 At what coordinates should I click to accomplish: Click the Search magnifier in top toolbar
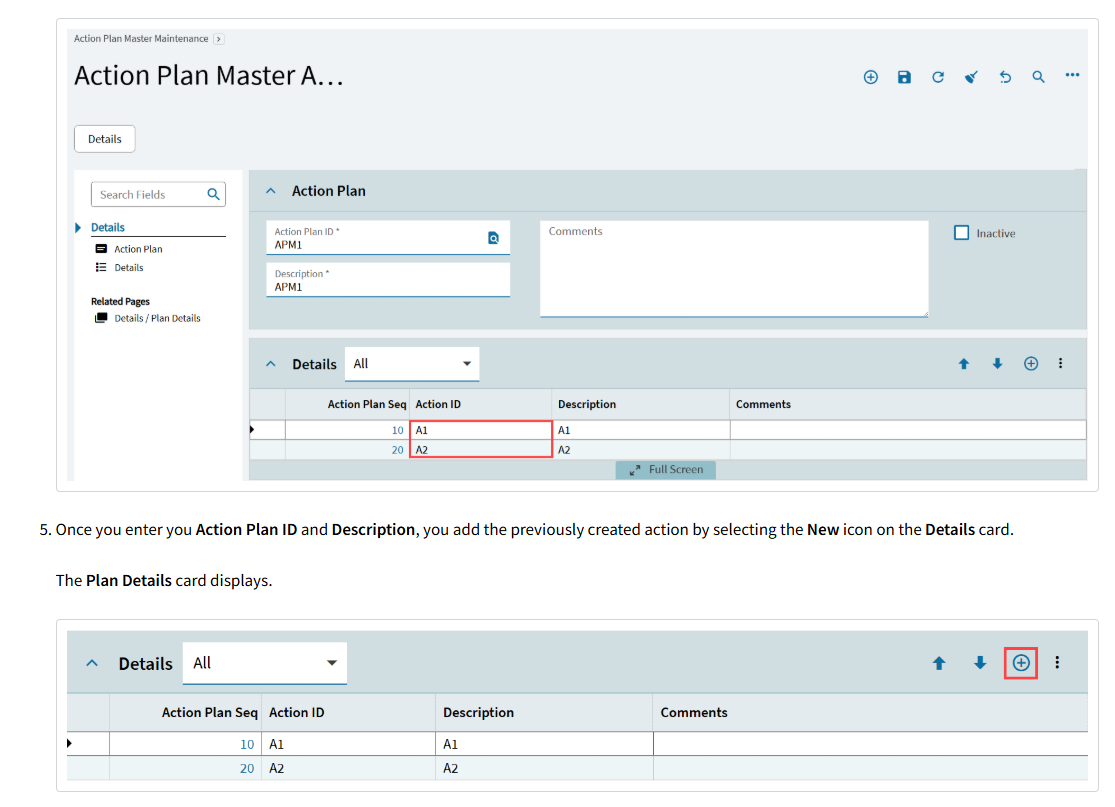click(1038, 77)
